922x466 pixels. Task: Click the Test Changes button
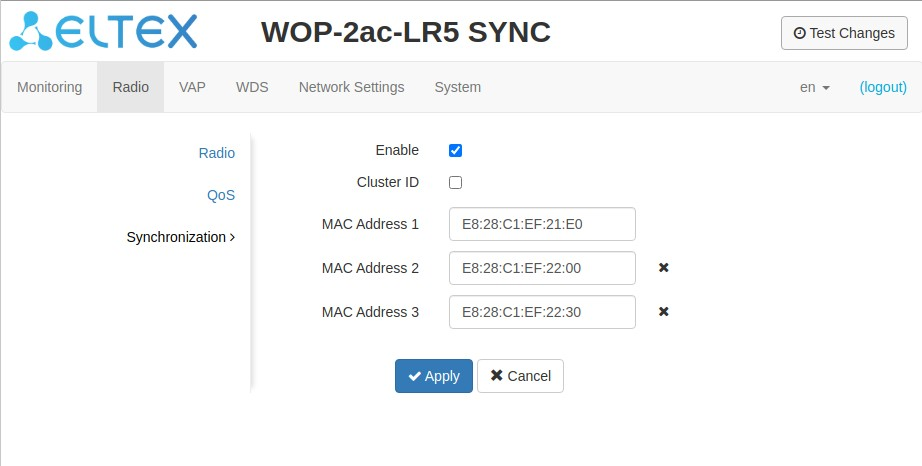[x=844, y=33]
